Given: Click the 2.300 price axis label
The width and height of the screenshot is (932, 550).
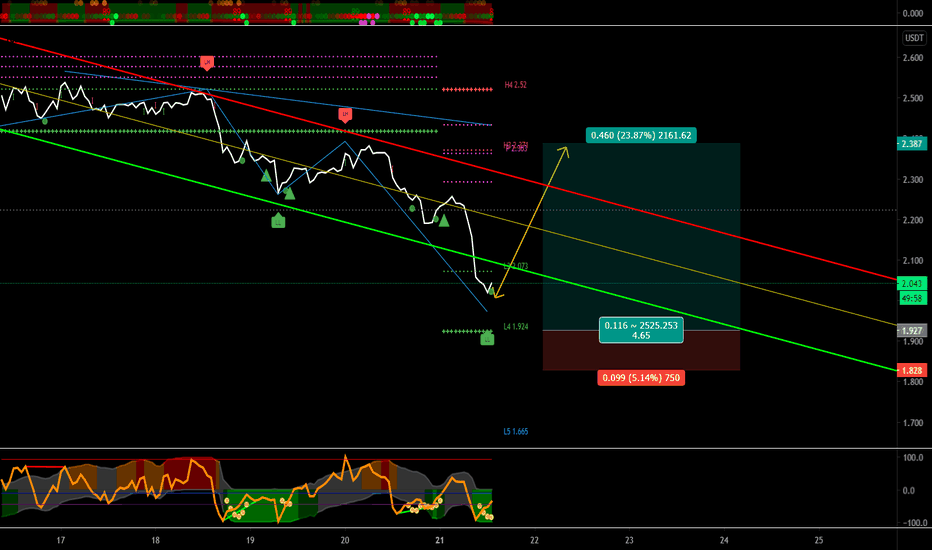Looking at the screenshot, I should click(x=912, y=180).
